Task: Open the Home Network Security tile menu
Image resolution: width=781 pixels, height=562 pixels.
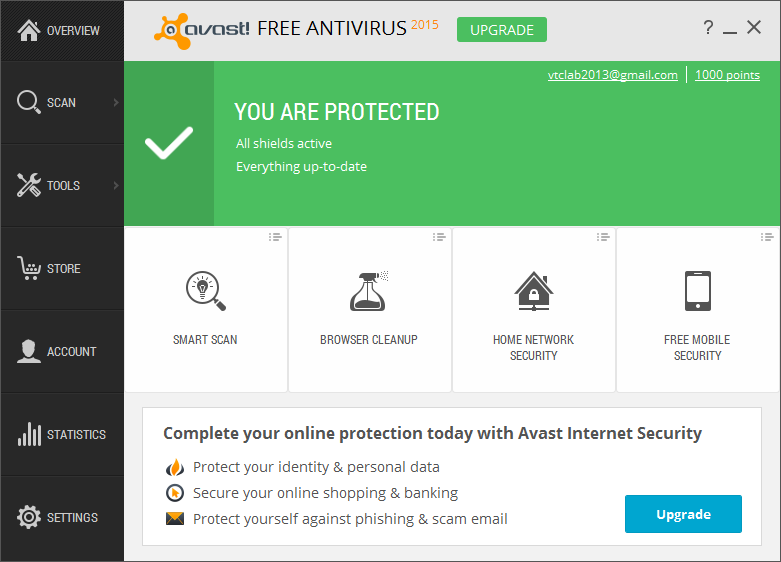Action: point(603,237)
